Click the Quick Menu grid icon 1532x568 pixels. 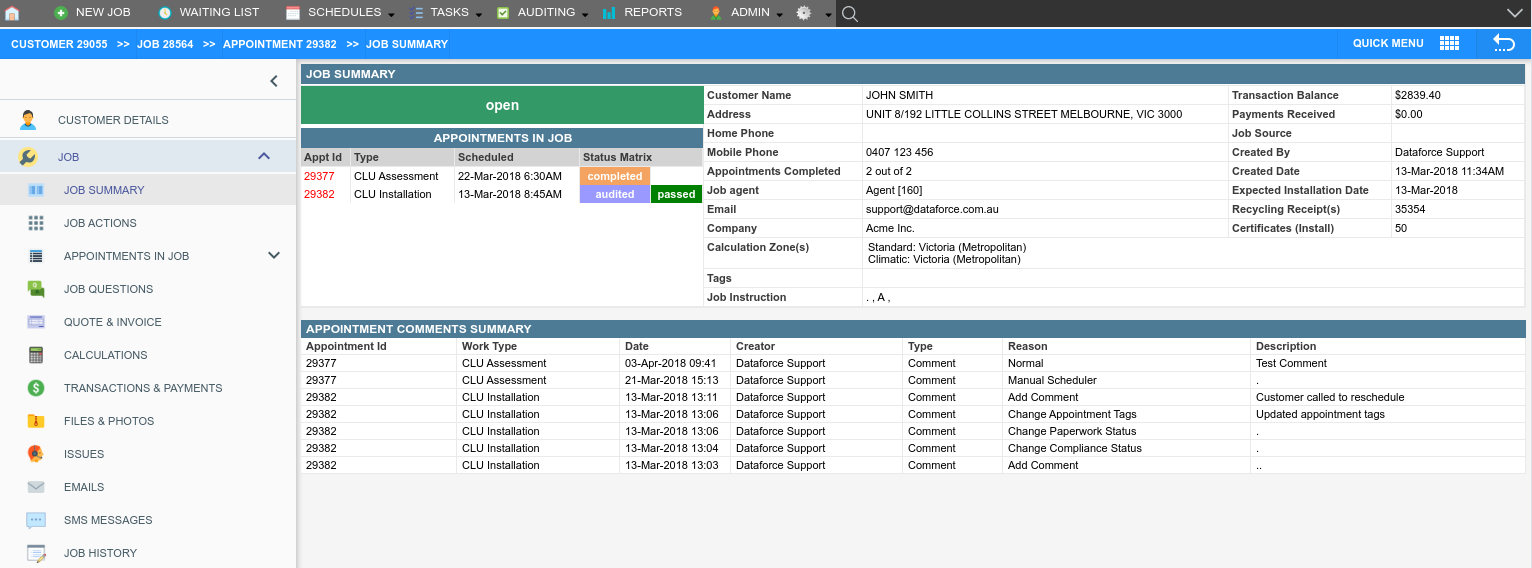[1449, 43]
